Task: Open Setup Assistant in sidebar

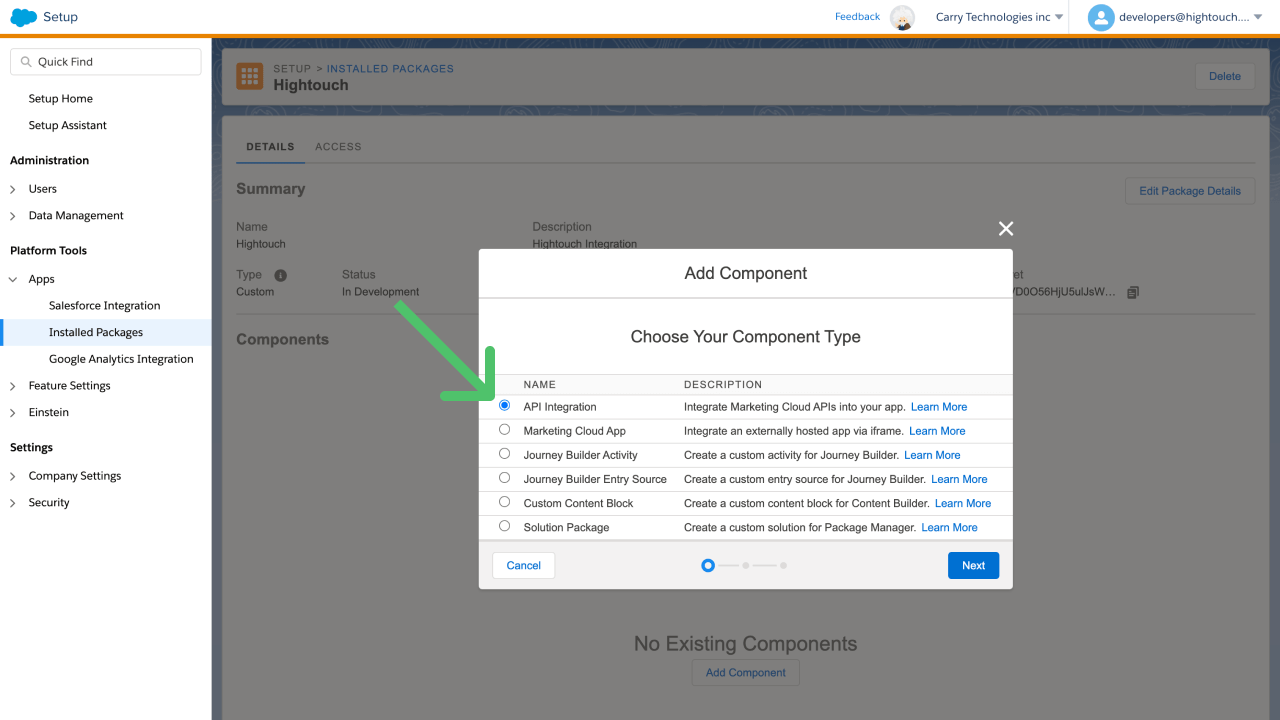Action: click(68, 126)
